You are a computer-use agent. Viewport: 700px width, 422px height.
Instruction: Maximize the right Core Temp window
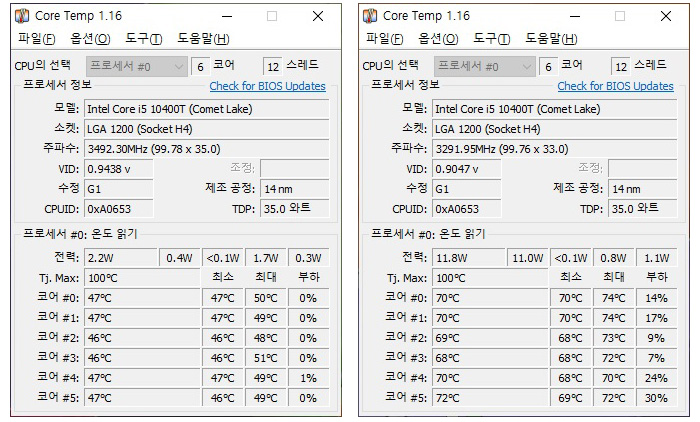point(620,16)
